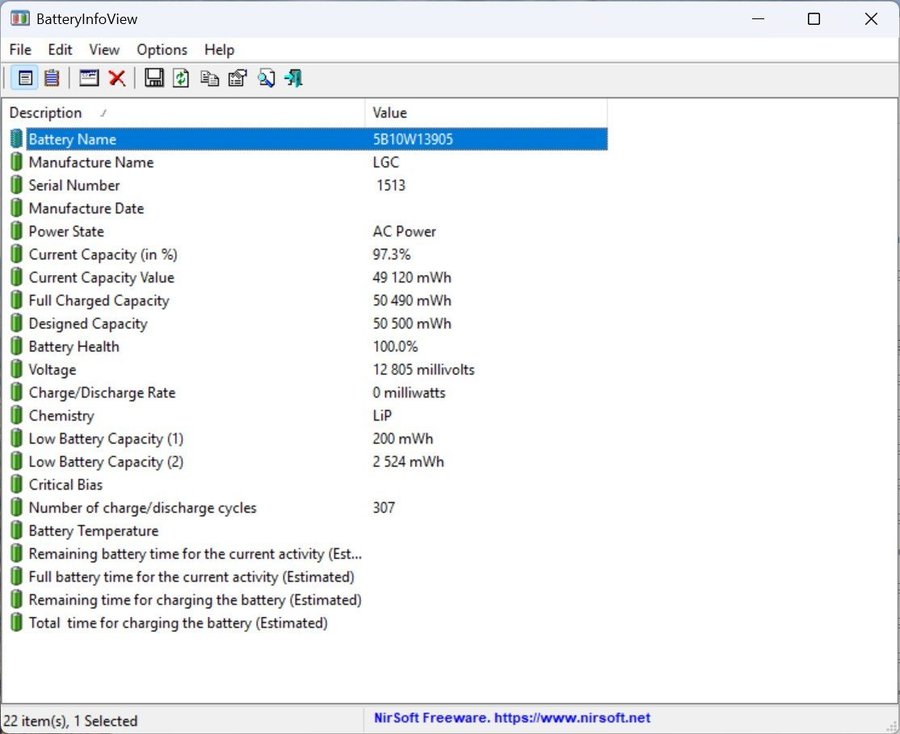
Task: Select Number of charge/discharge cycles row label
Action: coord(142,507)
